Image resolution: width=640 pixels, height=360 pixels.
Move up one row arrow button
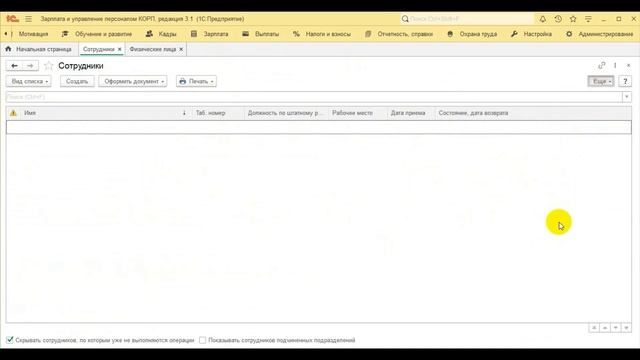click(x=605, y=328)
